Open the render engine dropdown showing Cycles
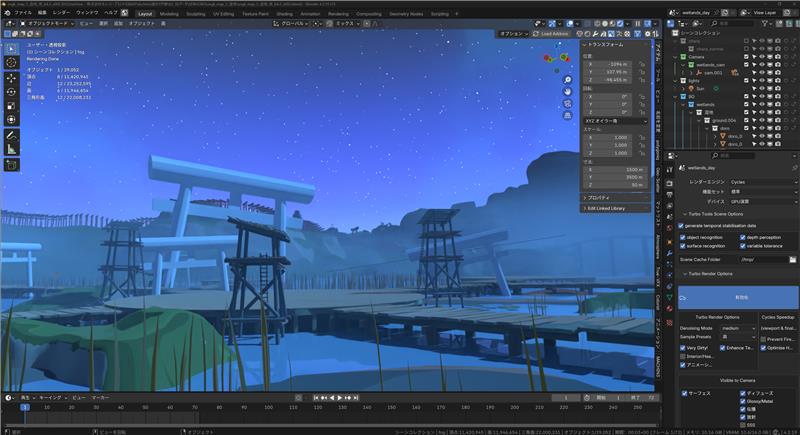 [x=759, y=182]
